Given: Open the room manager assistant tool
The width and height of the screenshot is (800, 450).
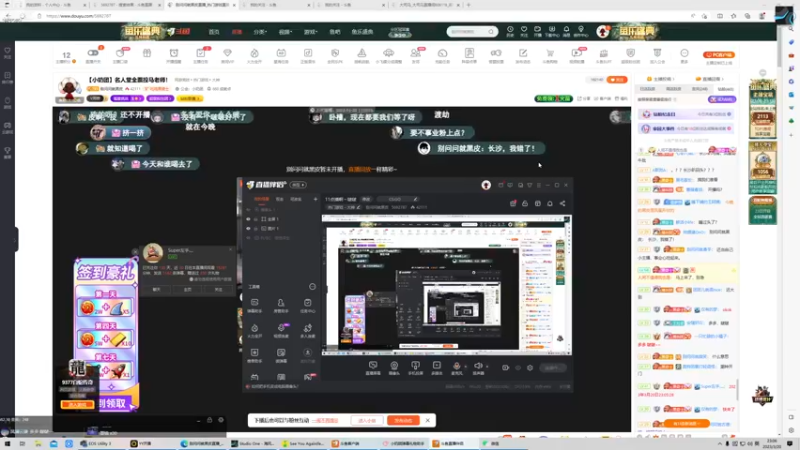Looking at the screenshot, I should 281,305.
